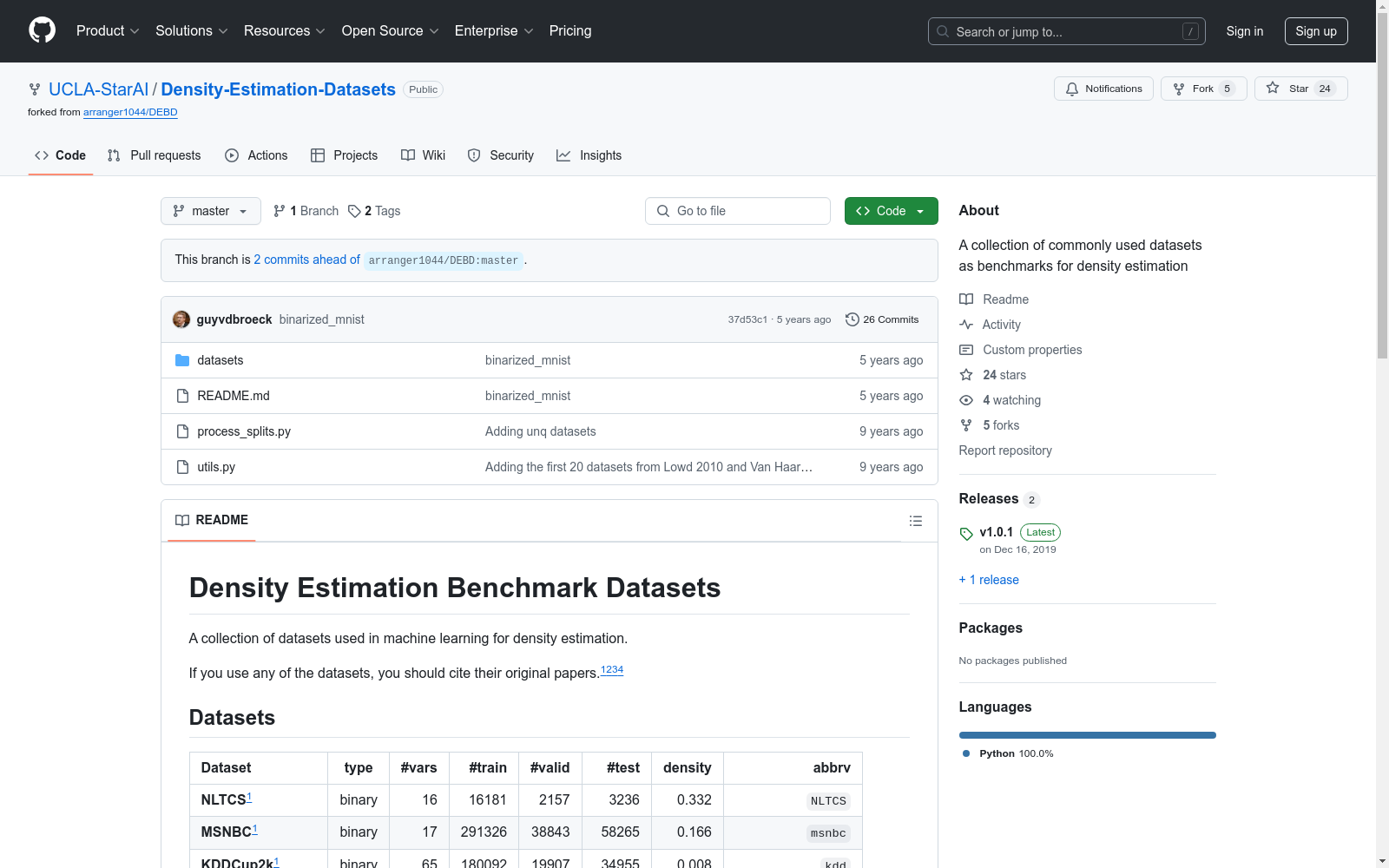The height and width of the screenshot is (868, 1389).
Task: Star this repository
Action: tap(1300, 89)
